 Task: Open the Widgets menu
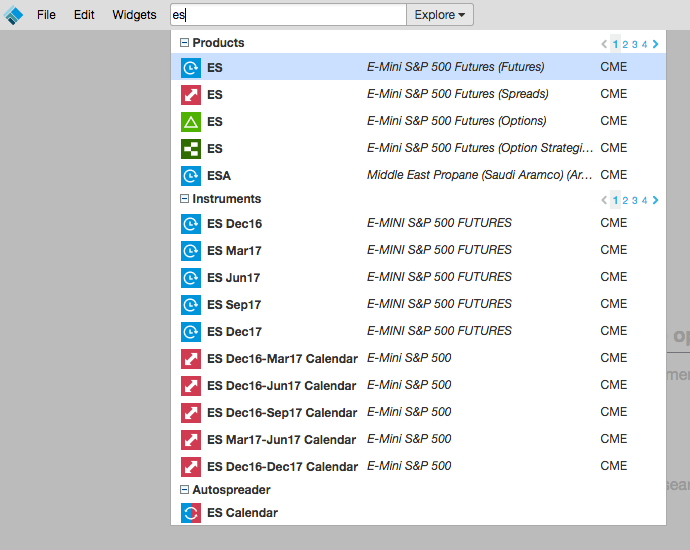click(134, 15)
